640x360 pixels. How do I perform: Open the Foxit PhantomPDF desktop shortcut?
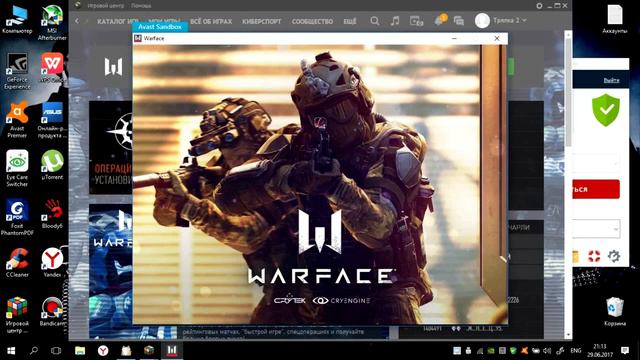click(17, 217)
